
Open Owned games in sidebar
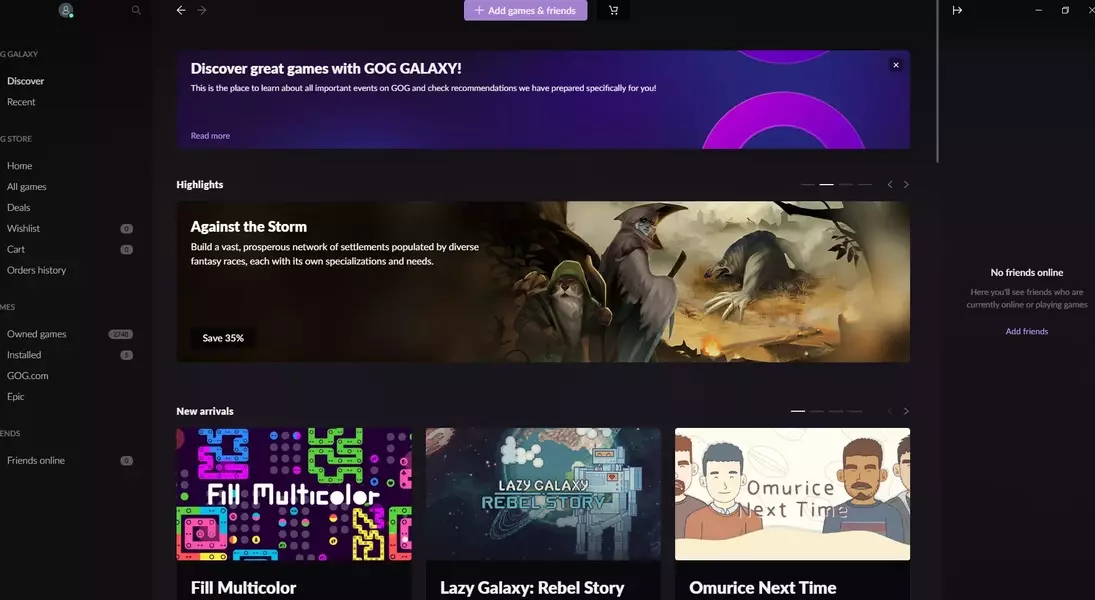pyautogui.click(x=37, y=334)
